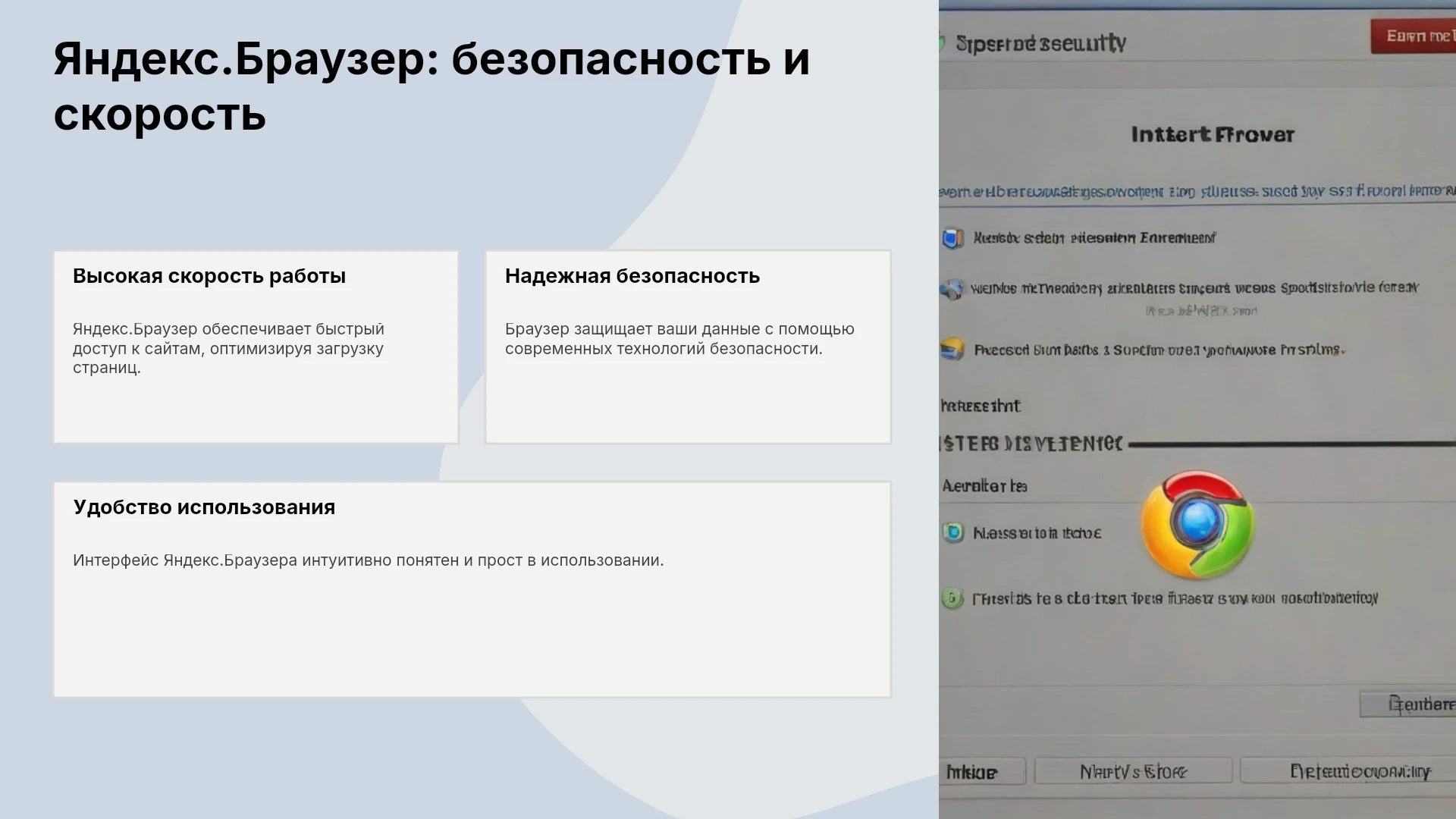Click the 'Inttert Firover' heading in the dialog
Viewport: 1456px width, 819px height.
pyautogui.click(x=1213, y=135)
